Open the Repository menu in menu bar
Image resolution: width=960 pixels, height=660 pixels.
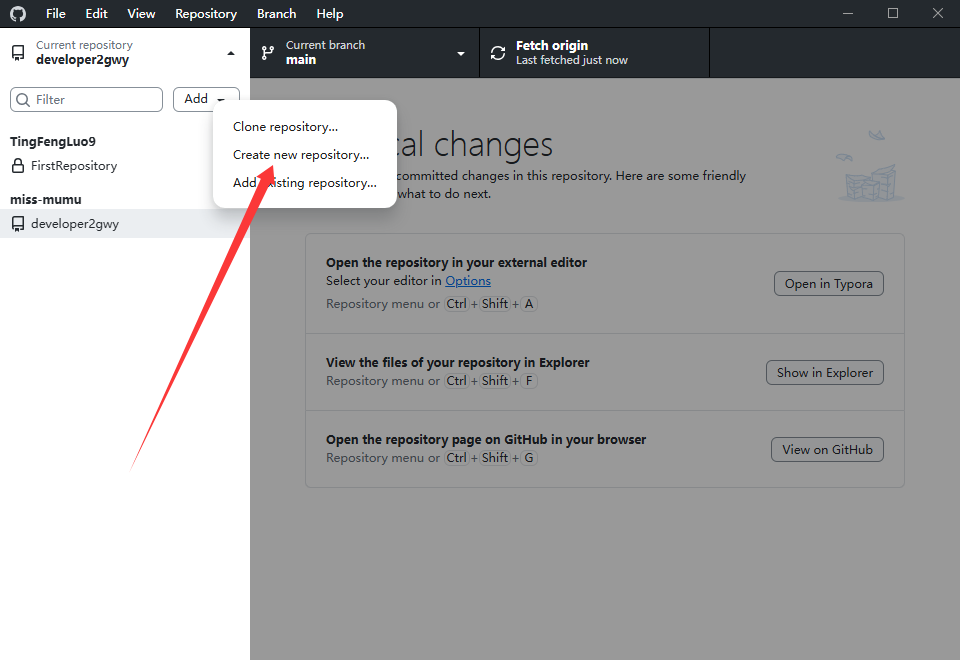(206, 14)
